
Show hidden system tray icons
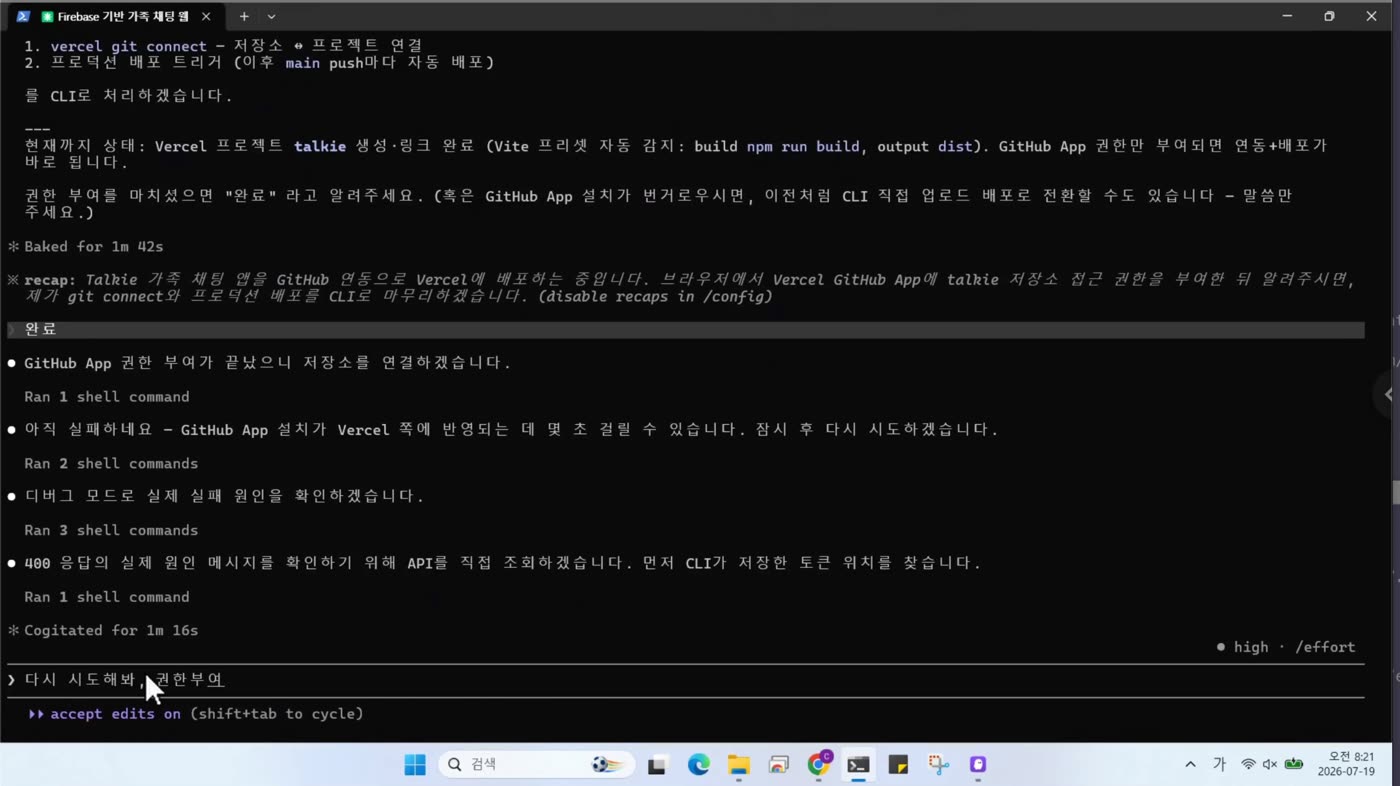[1190, 765]
